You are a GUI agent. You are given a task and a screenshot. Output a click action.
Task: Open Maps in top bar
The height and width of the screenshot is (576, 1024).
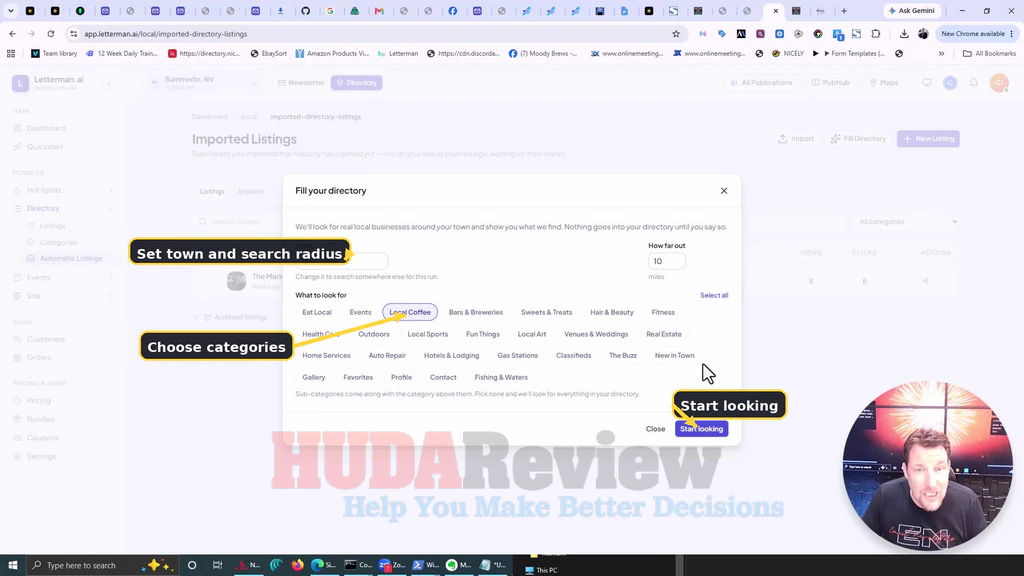pyautogui.click(x=884, y=83)
